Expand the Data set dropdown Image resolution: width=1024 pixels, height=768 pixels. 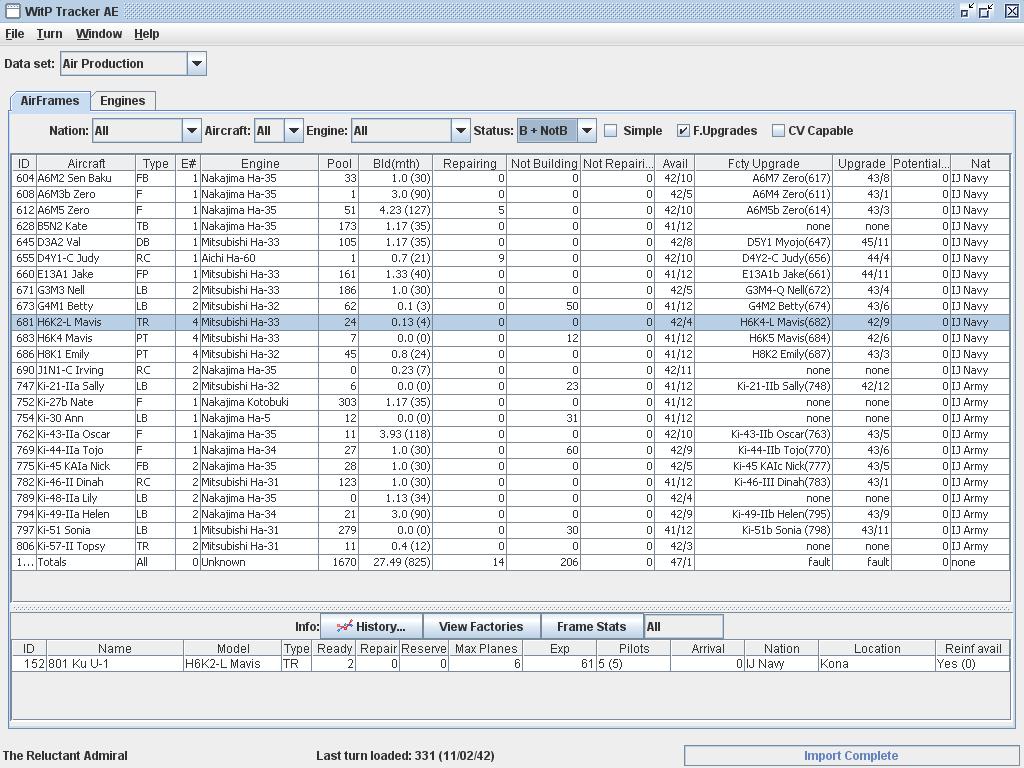tap(197, 63)
